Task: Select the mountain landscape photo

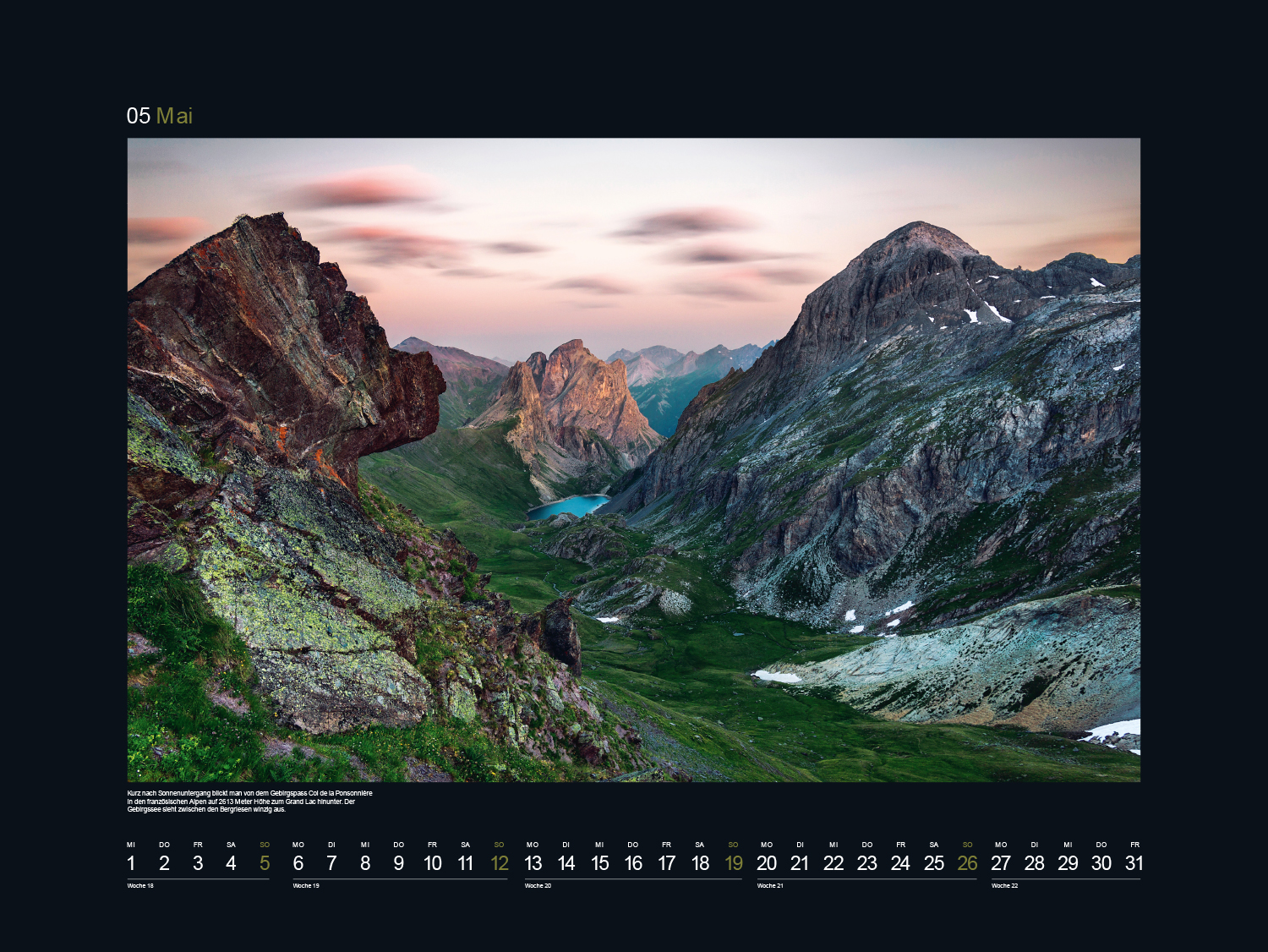Action: (x=633, y=459)
